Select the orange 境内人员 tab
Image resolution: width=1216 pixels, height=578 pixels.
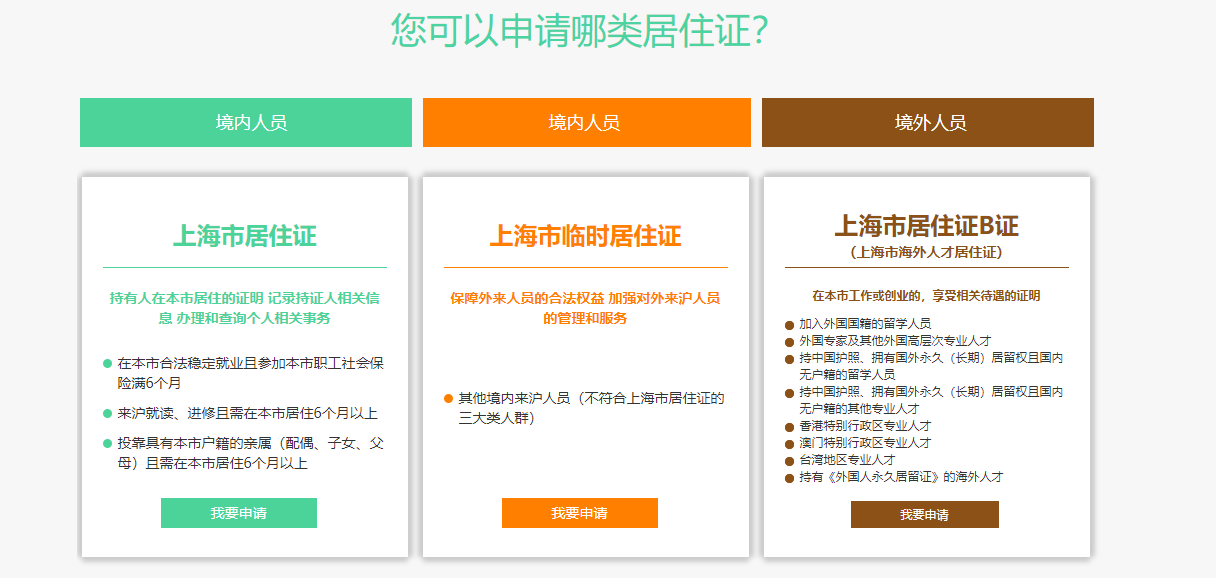(587, 122)
